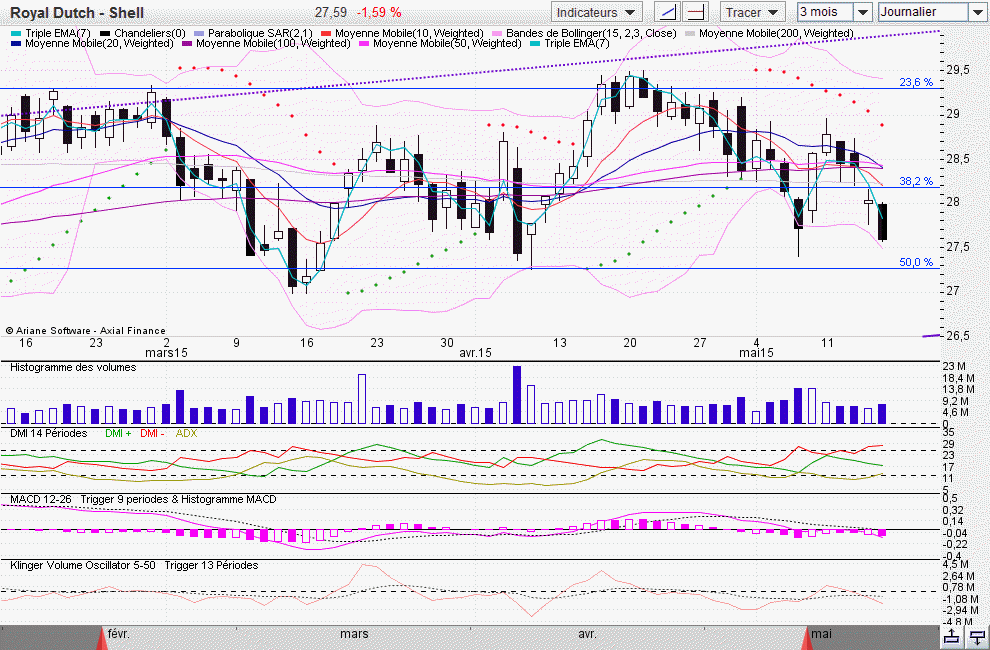Image resolution: width=990 pixels, height=650 pixels.
Task: Click the pink Bandes de Bollinger legend swatch
Action: (497, 33)
